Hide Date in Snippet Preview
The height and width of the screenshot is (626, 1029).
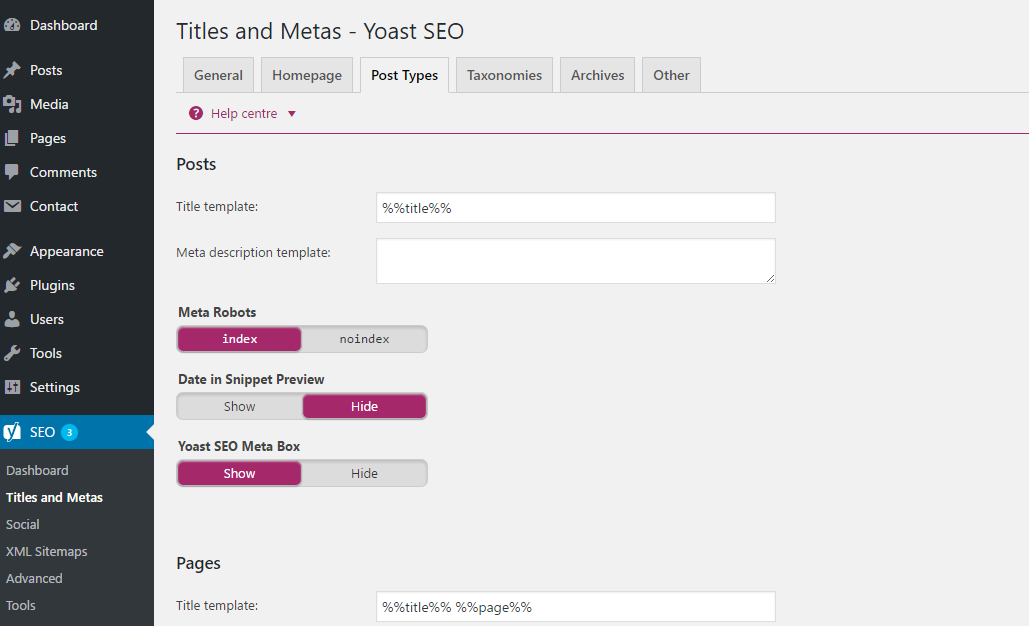pos(364,407)
